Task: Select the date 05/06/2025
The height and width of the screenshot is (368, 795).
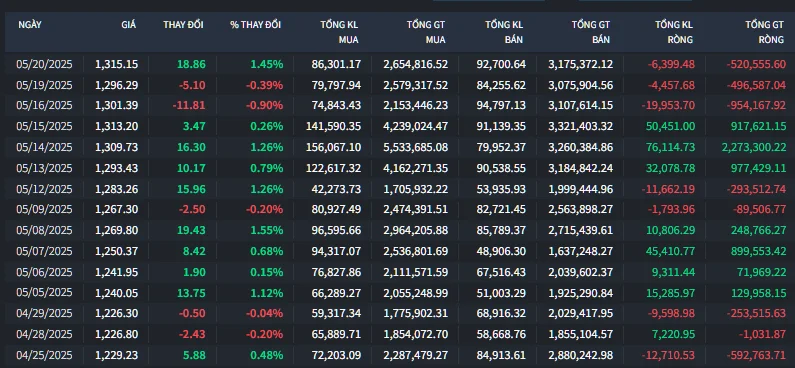Action: [x=44, y=272]
